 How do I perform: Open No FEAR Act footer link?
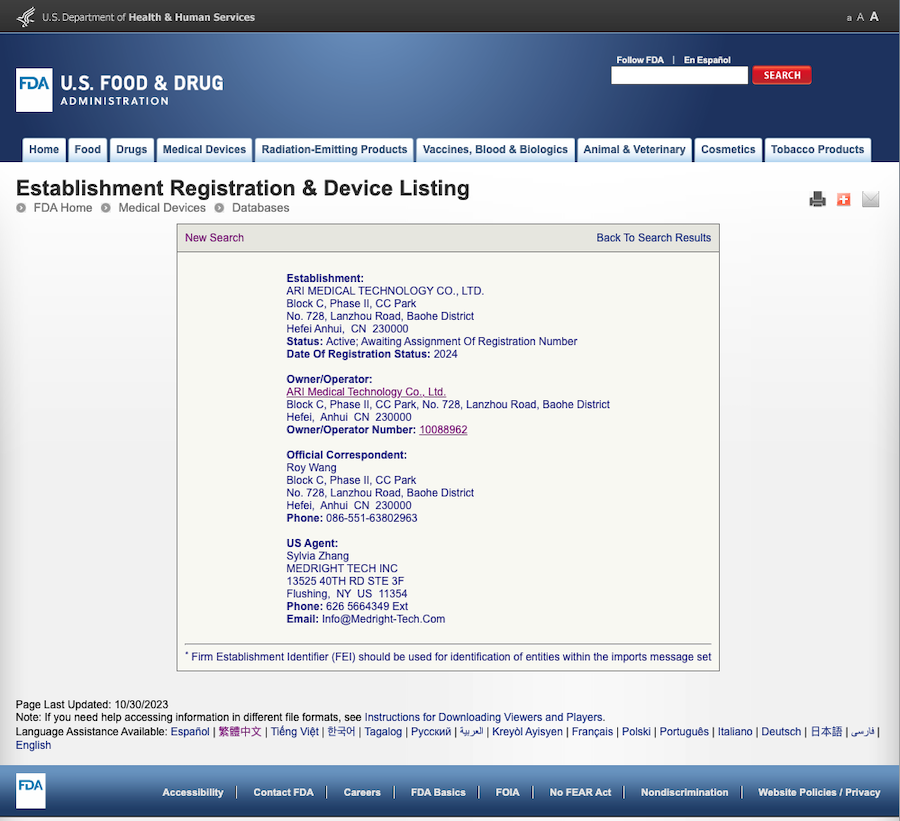click(580, 792)
